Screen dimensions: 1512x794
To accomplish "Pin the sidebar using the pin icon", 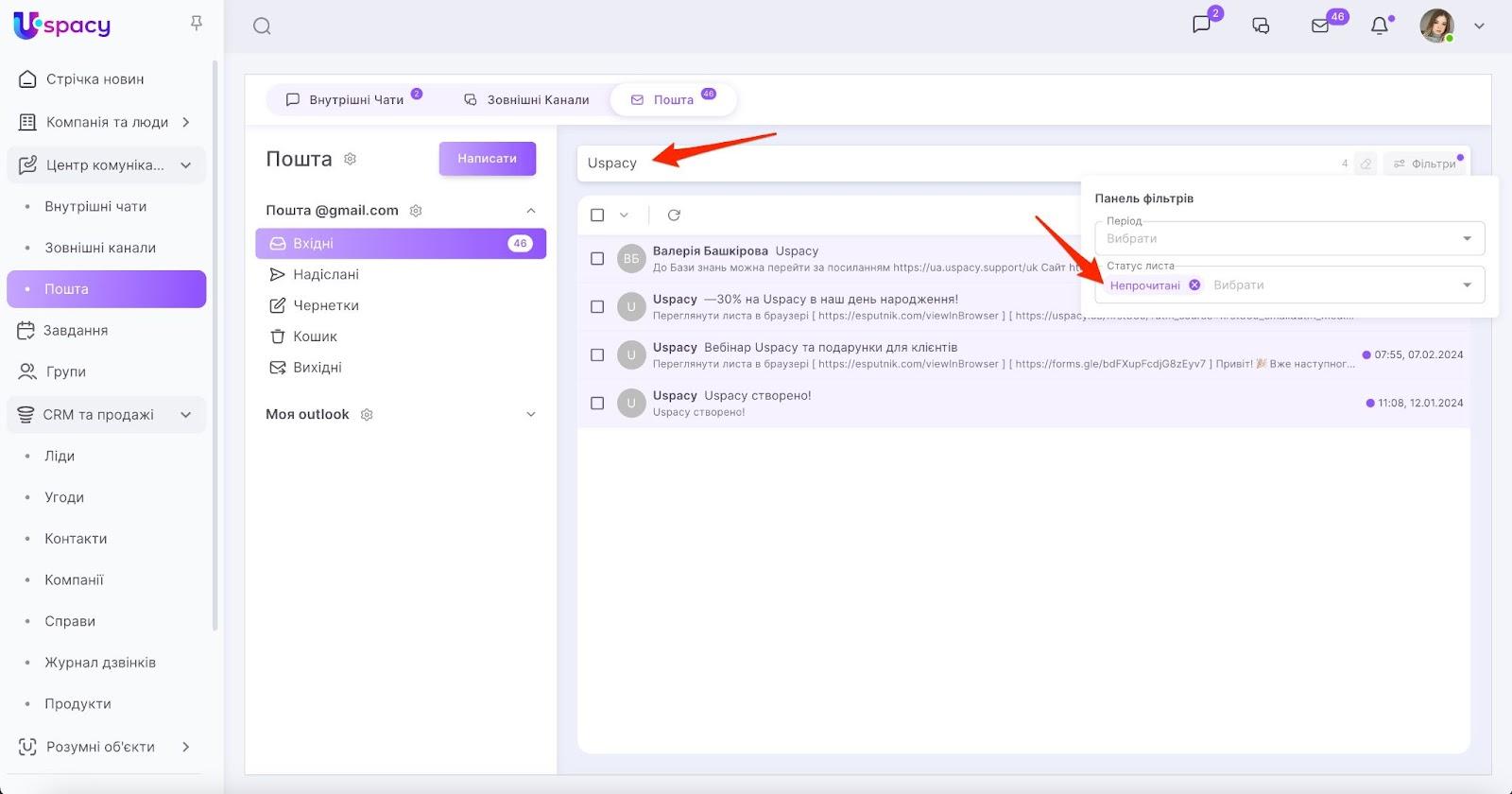I will (x=197, y=23).
